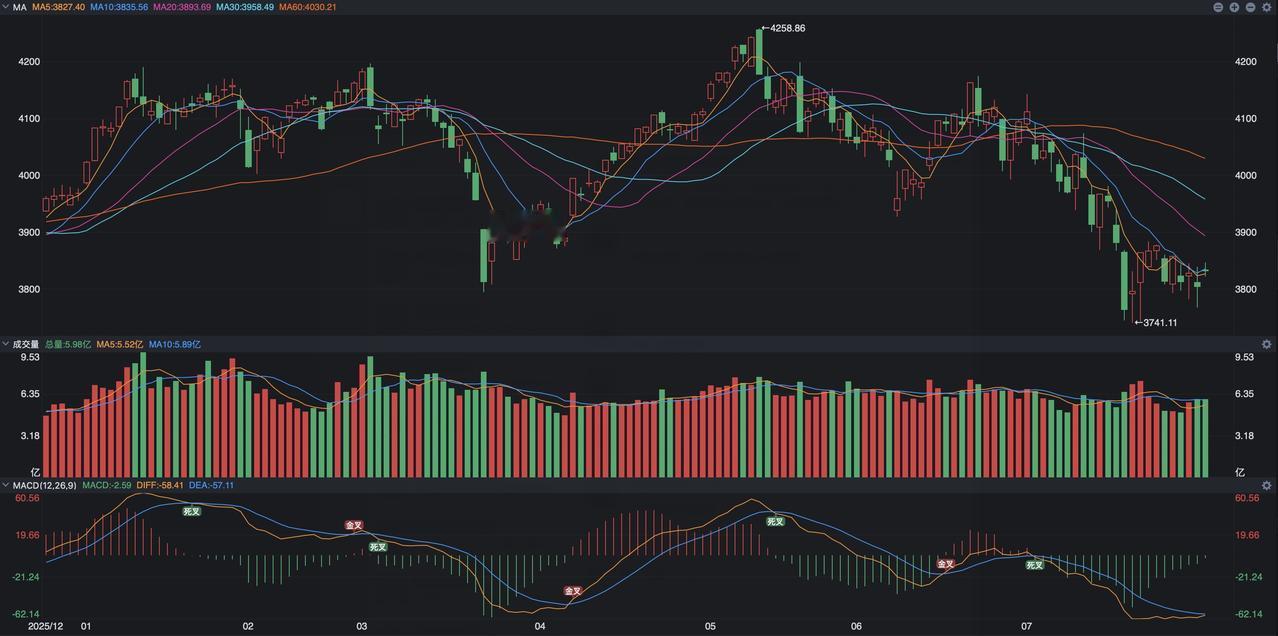Viewport: 1278px width, 636px height.
Task: Click the DEA:-57.11 value label
Action: (x=211, y=485)
